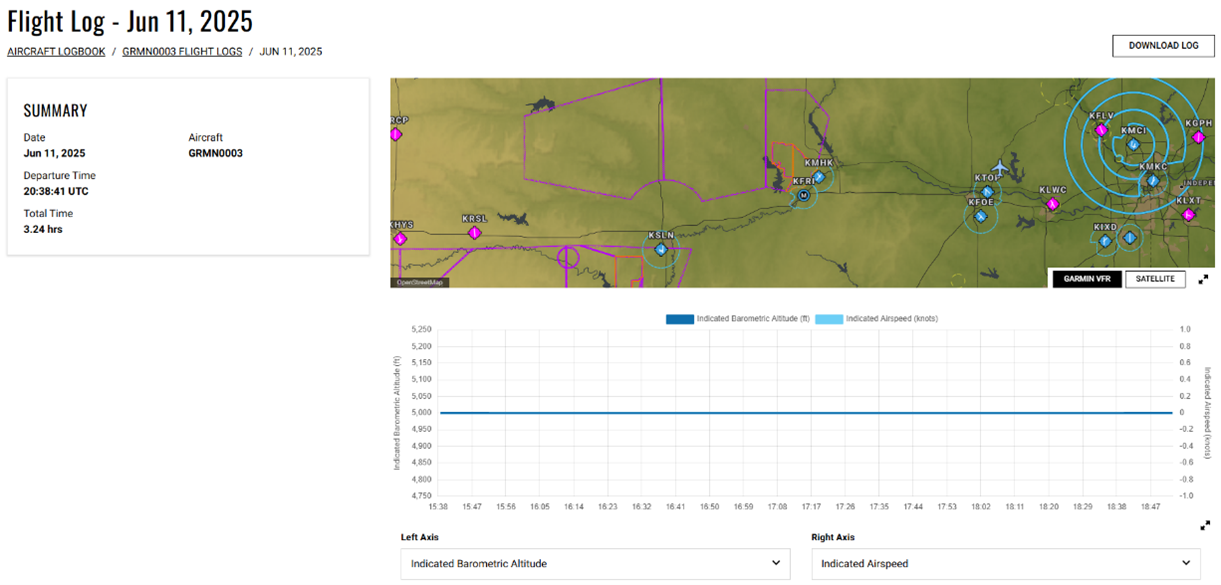Toggle Indicated Airspeed legend series
Image resolution: width=1221 pixels, height=585 pixels.
click(877, 319)
